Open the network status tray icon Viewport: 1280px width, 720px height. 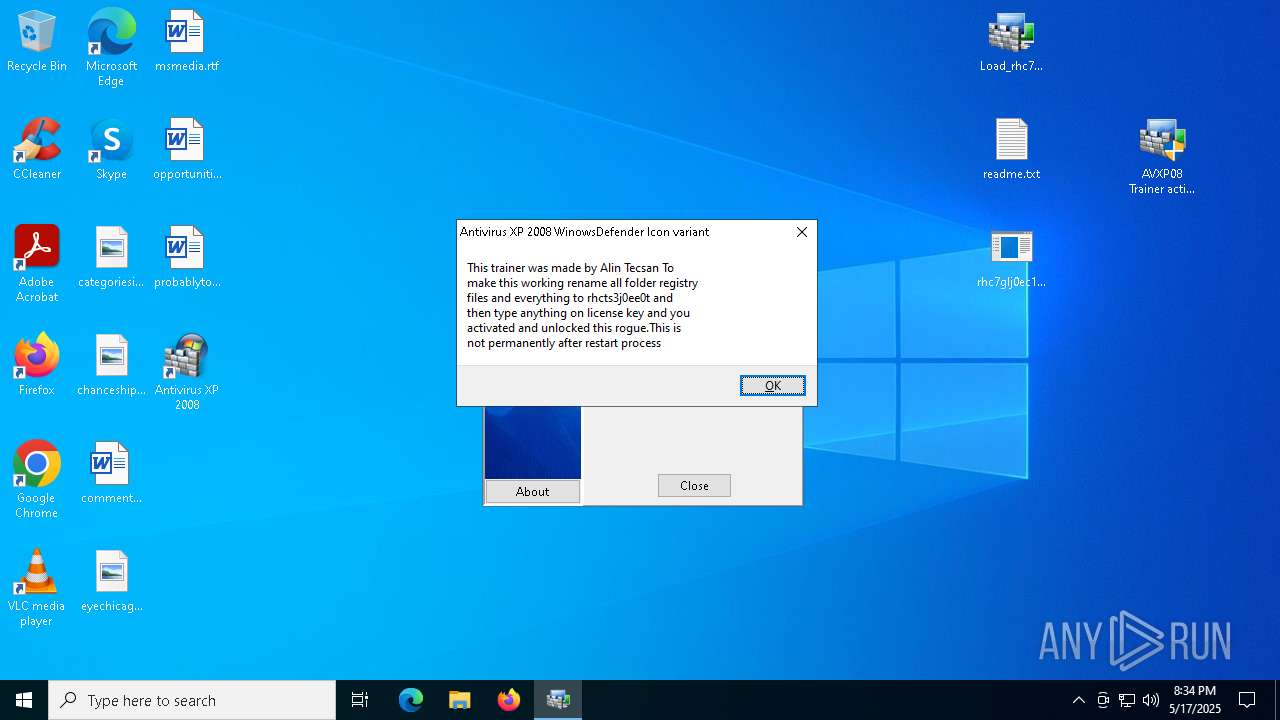click(x=1126, y=700)
